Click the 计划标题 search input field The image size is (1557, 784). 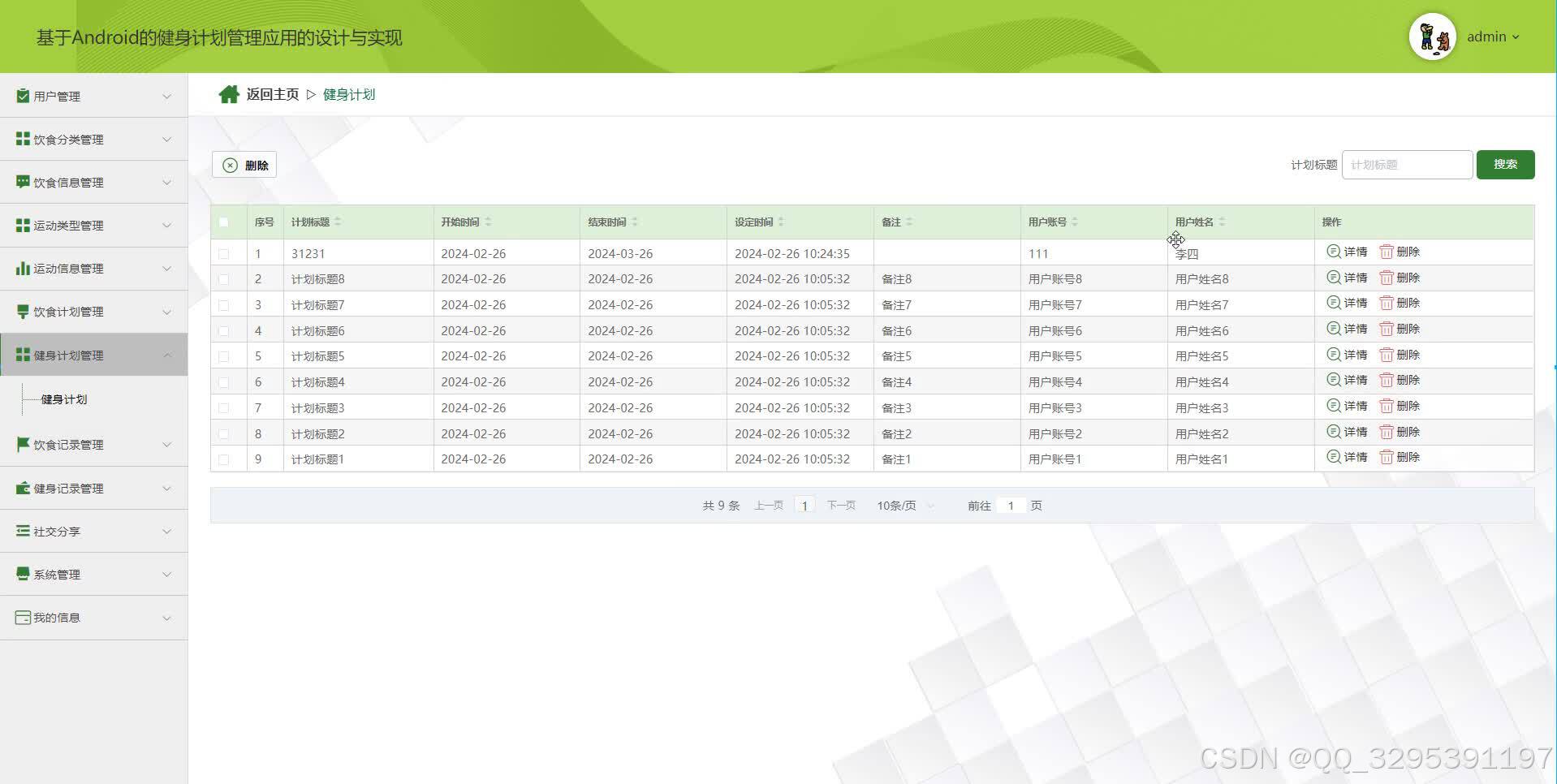click(1407, 165)
